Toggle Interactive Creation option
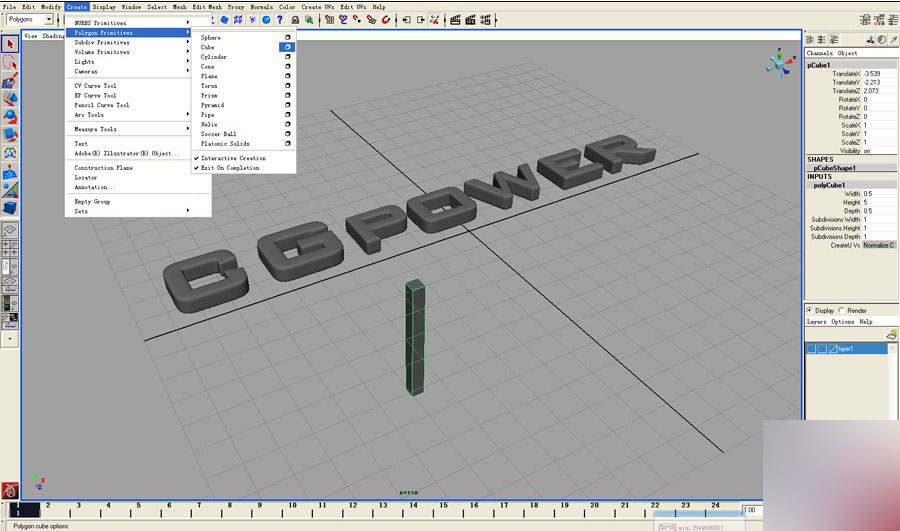 232,158
